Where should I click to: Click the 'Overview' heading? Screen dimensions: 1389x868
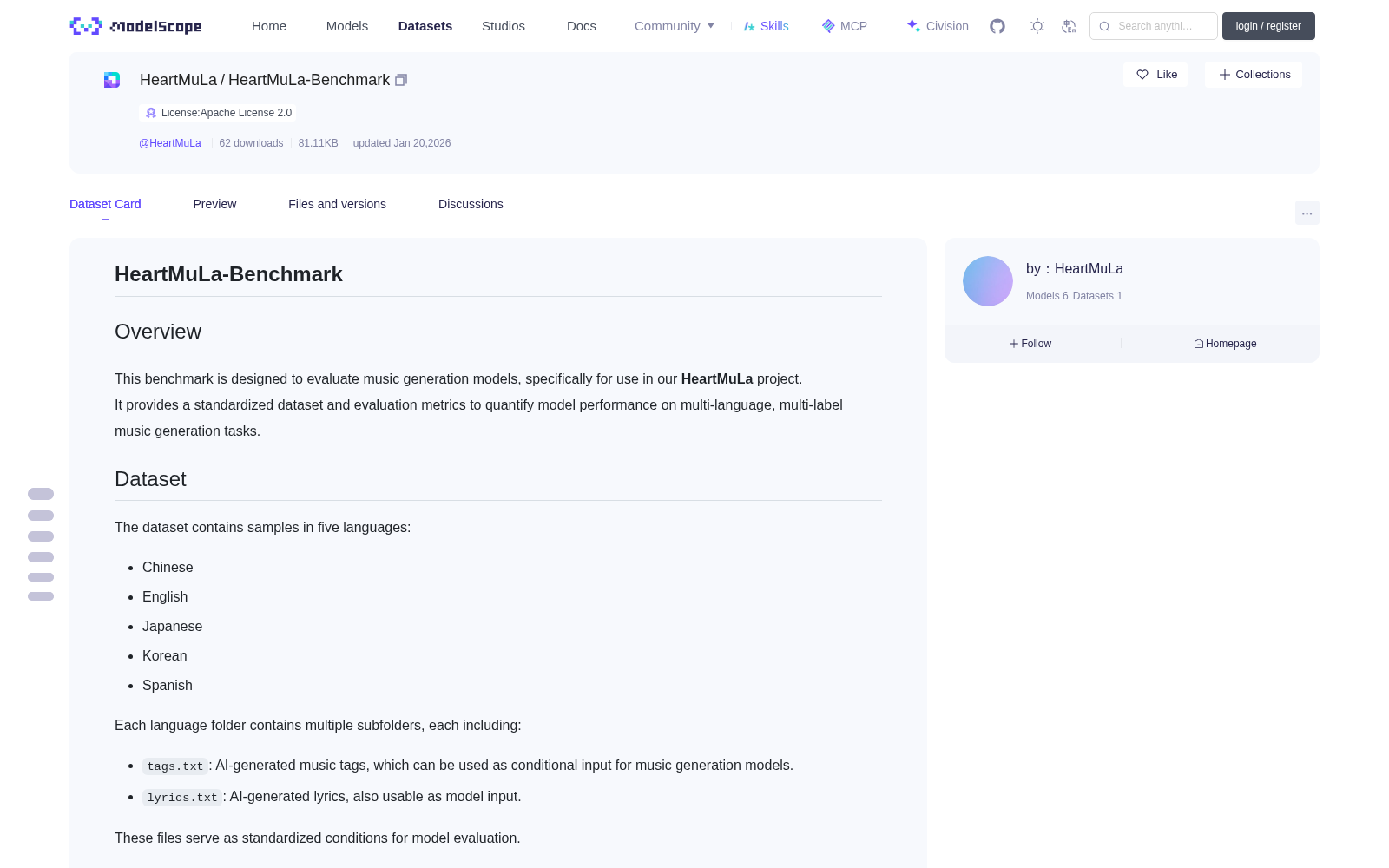158,332
